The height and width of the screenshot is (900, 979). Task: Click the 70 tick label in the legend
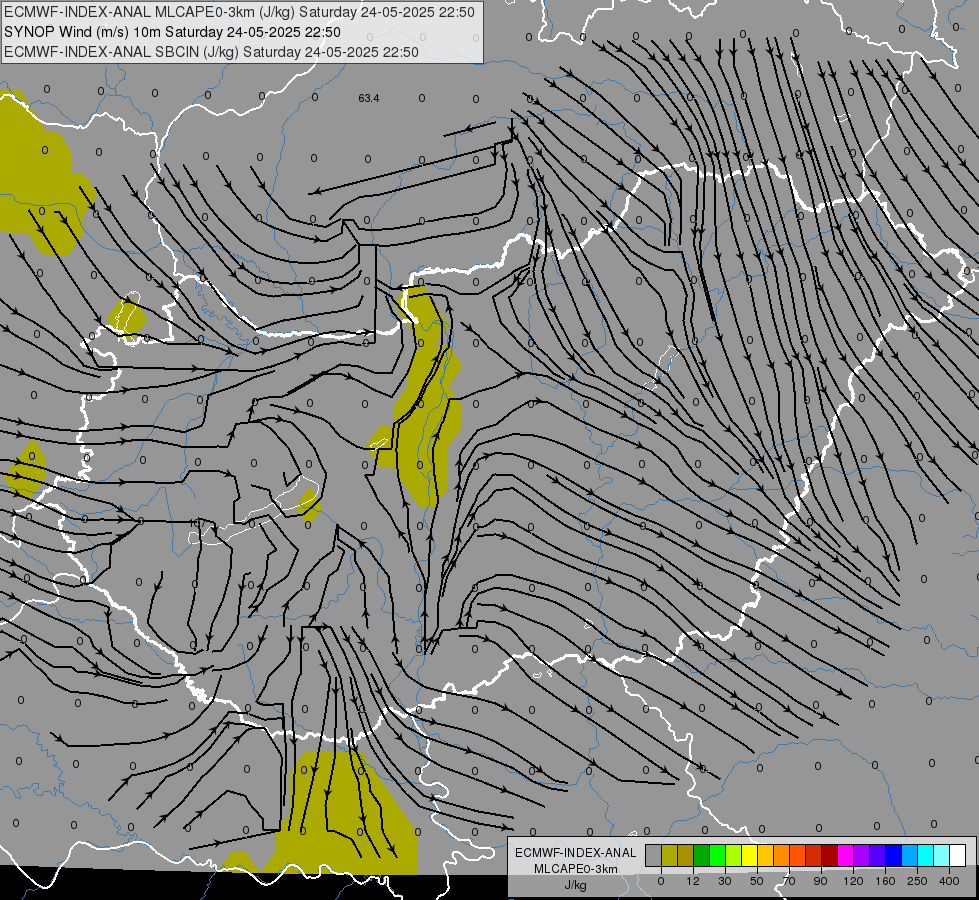click(789, 881)
